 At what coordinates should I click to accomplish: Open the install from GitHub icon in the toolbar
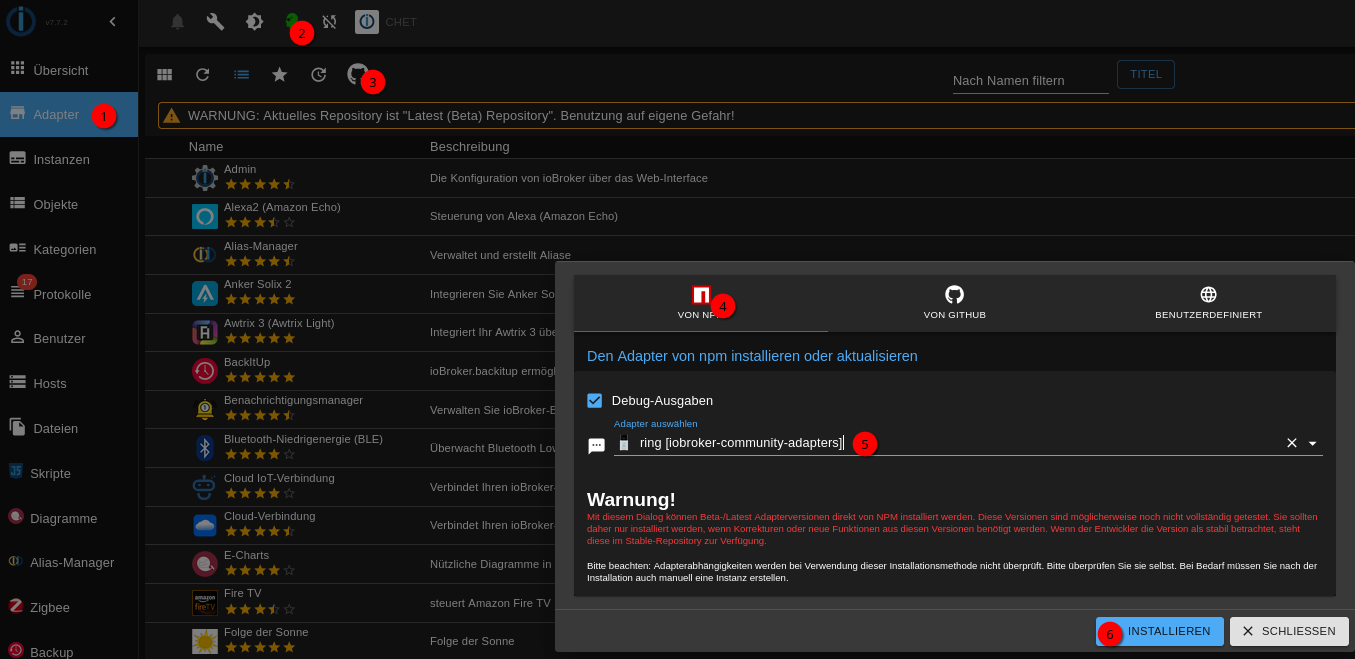(x=356, y=74)
